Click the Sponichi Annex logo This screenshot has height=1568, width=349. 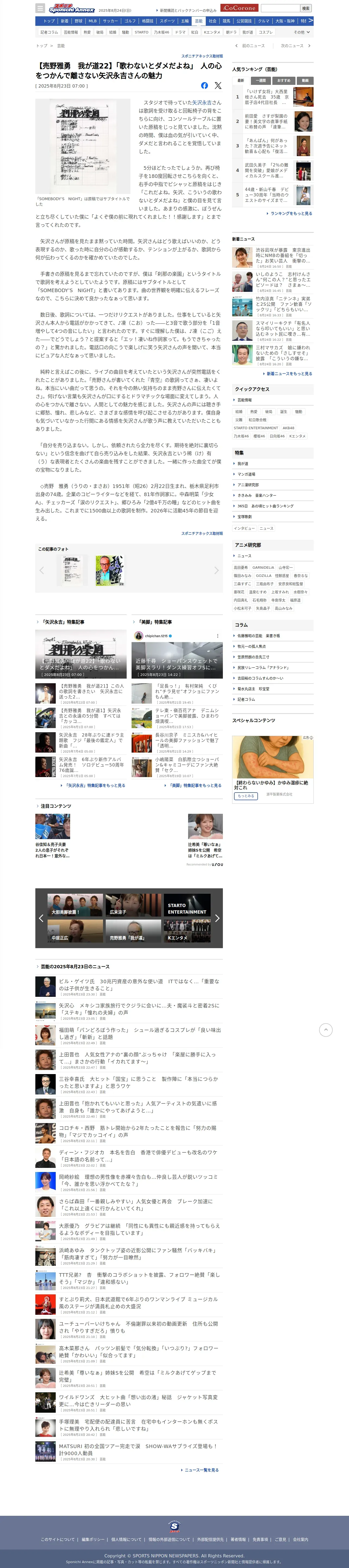pos(72,8)
